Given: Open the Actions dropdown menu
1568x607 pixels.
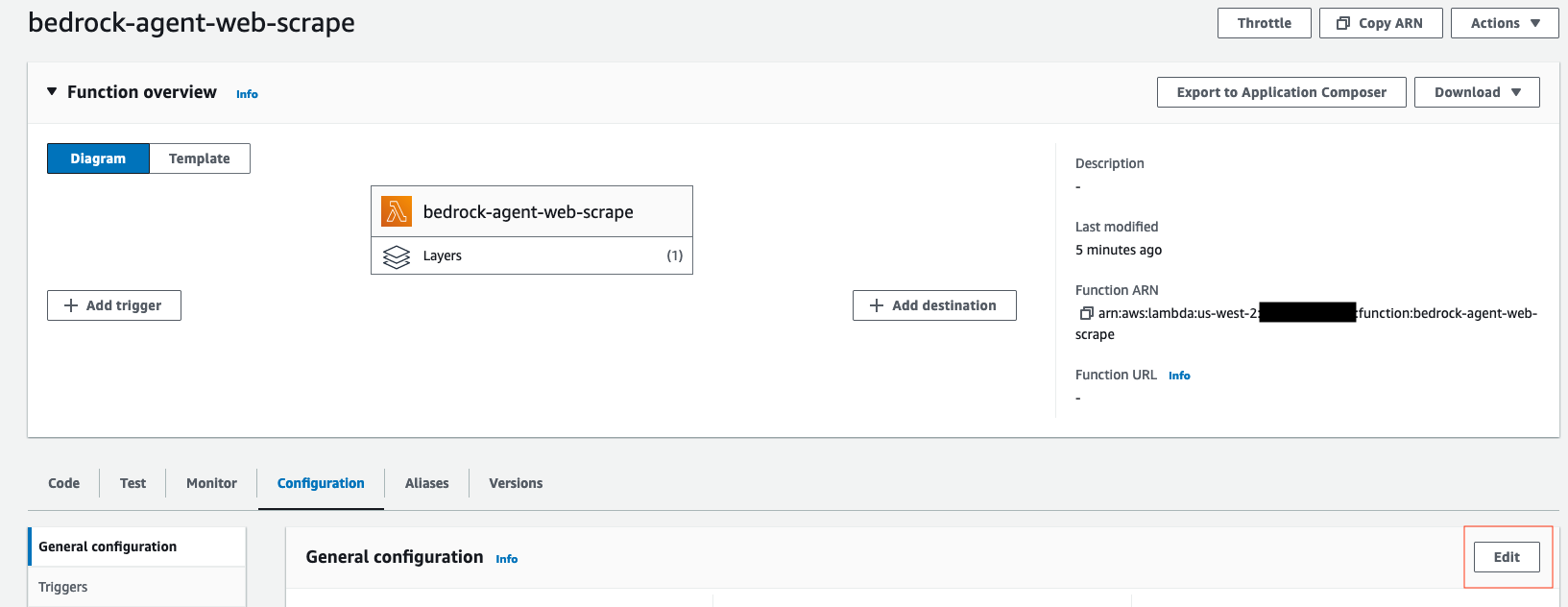Looking at the screenshot, I should 1505,23.
